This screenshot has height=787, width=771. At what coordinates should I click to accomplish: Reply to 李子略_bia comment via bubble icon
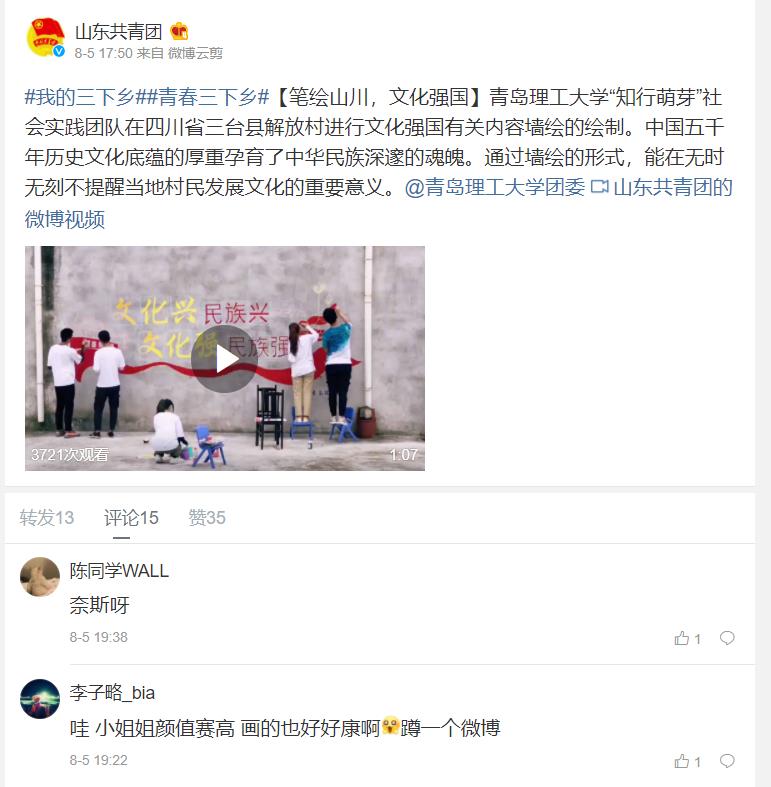[x=727, y=761]
